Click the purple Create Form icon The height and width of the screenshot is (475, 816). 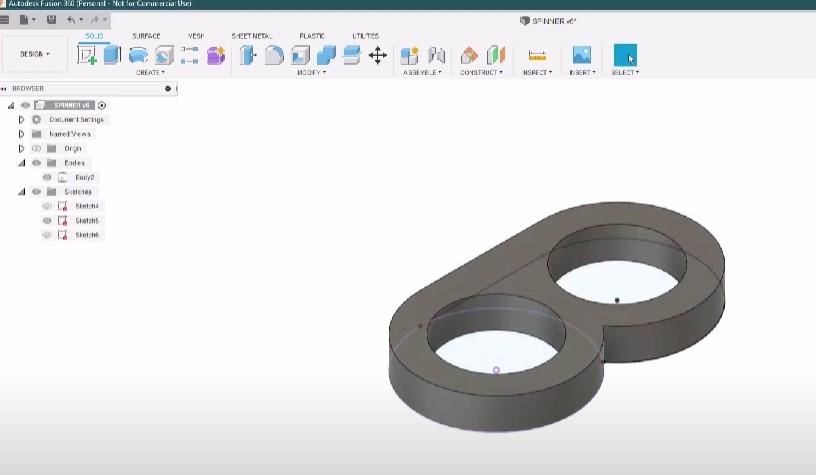(215, 55)
